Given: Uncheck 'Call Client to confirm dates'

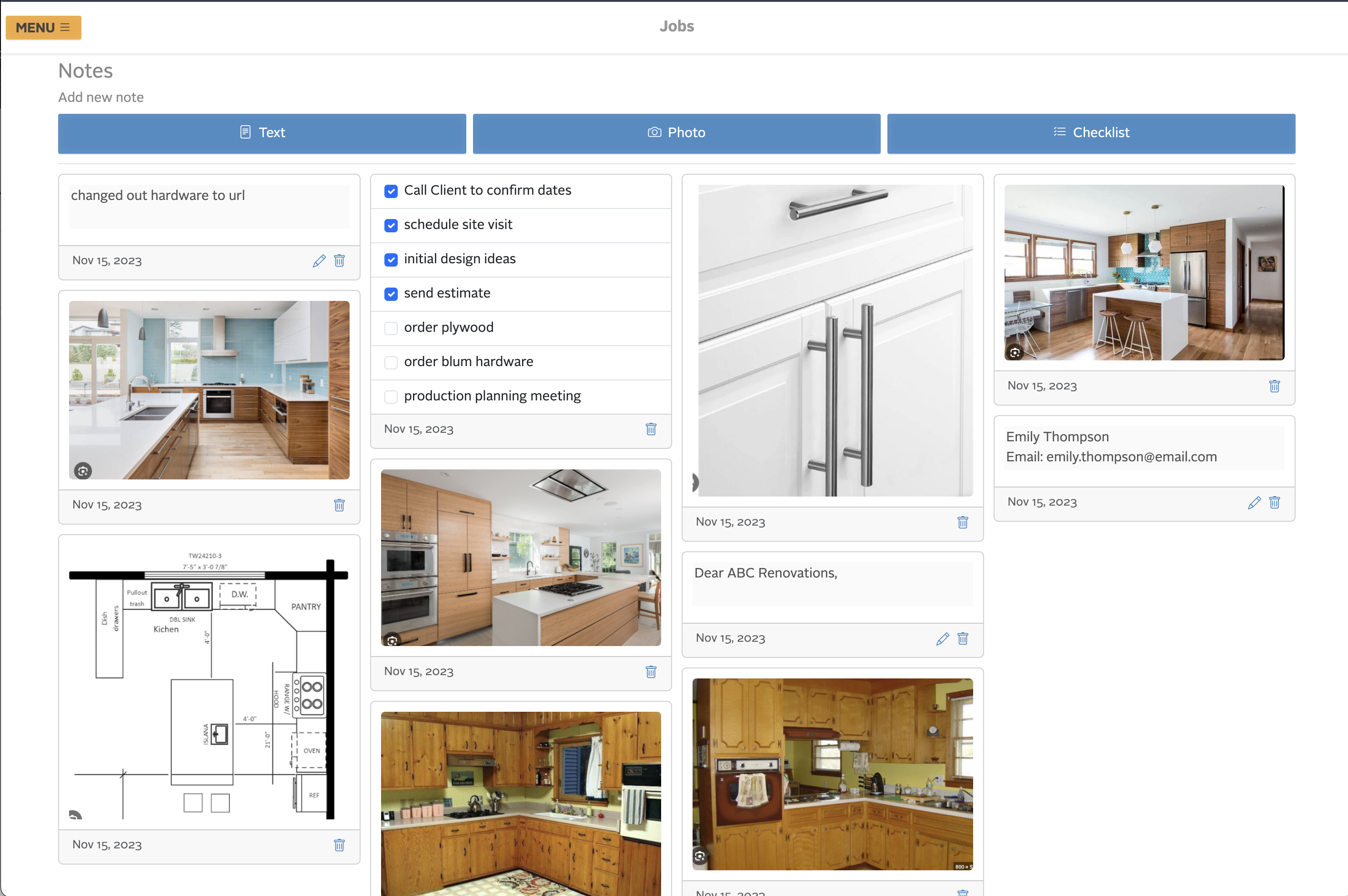Looking at the screenshot, I should tap(391, 191).
